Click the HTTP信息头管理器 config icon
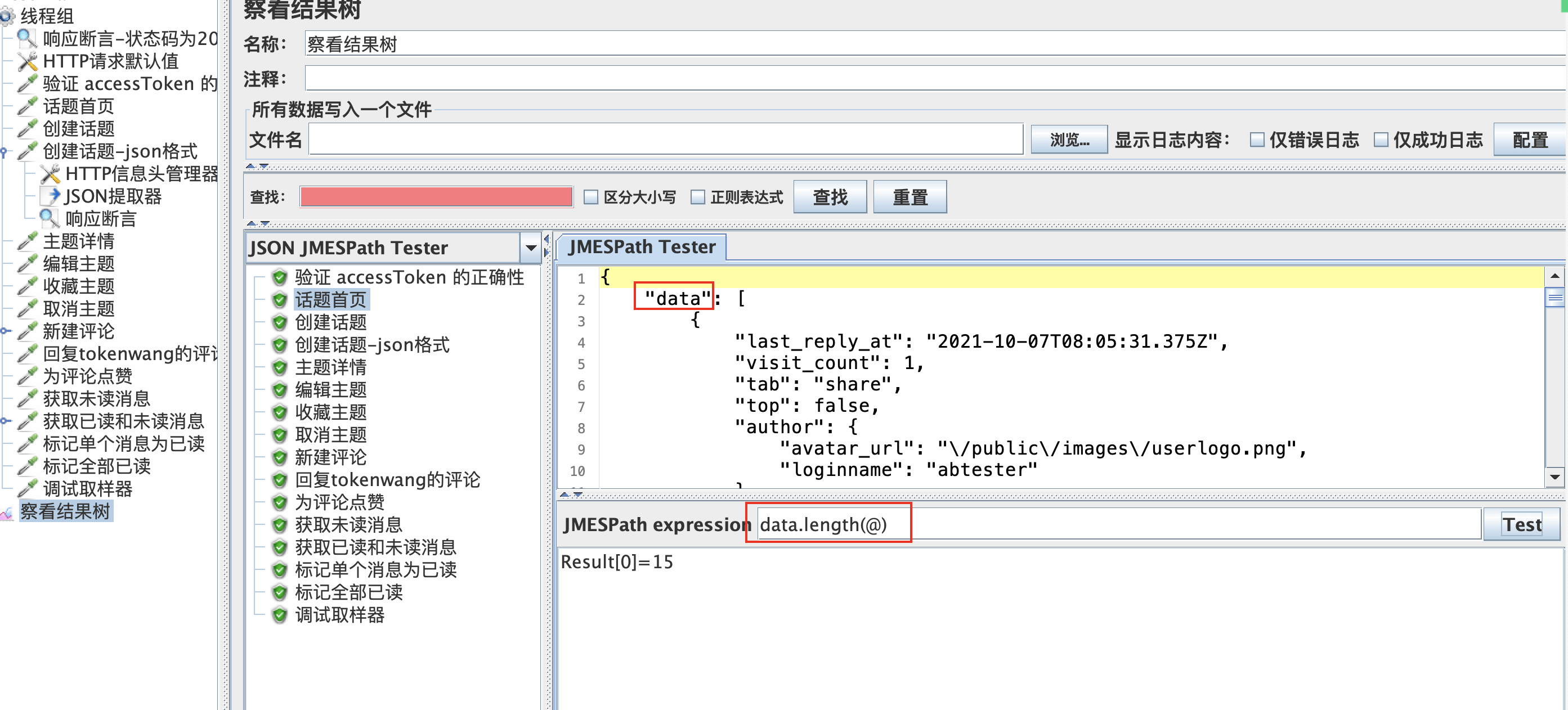 (50, 174)
